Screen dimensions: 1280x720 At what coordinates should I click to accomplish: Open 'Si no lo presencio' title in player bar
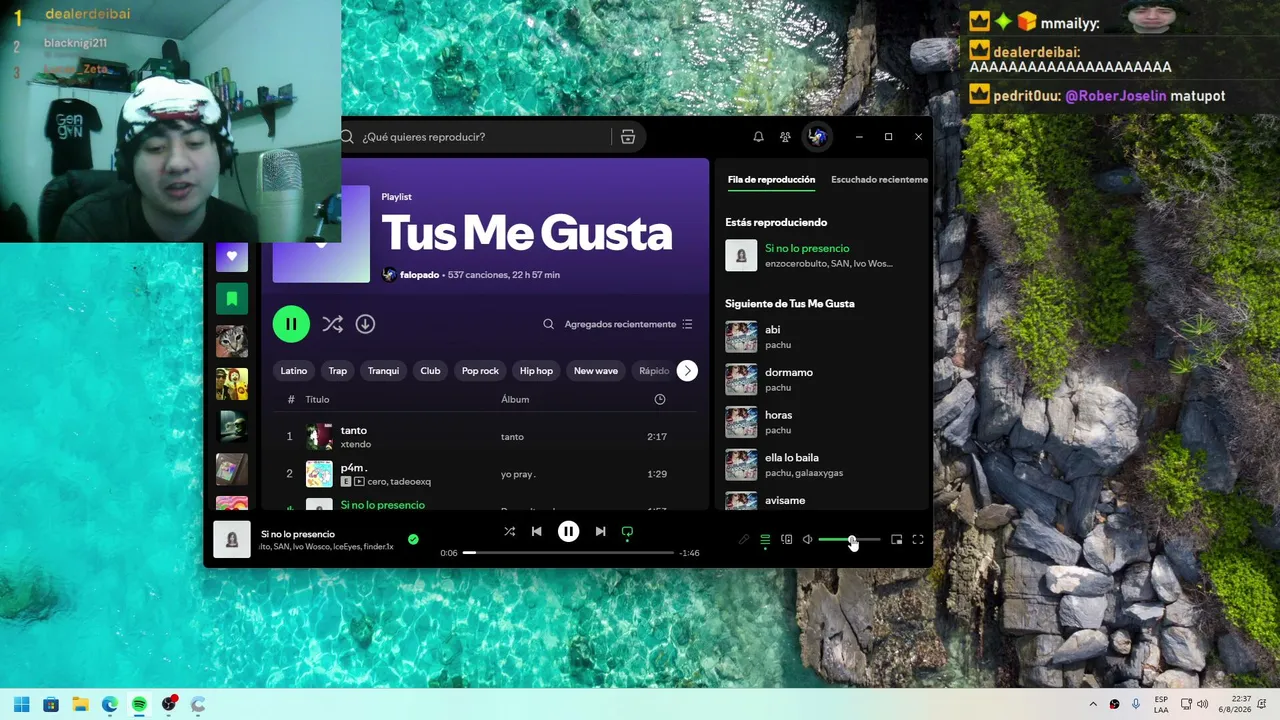tap(298, 534)
